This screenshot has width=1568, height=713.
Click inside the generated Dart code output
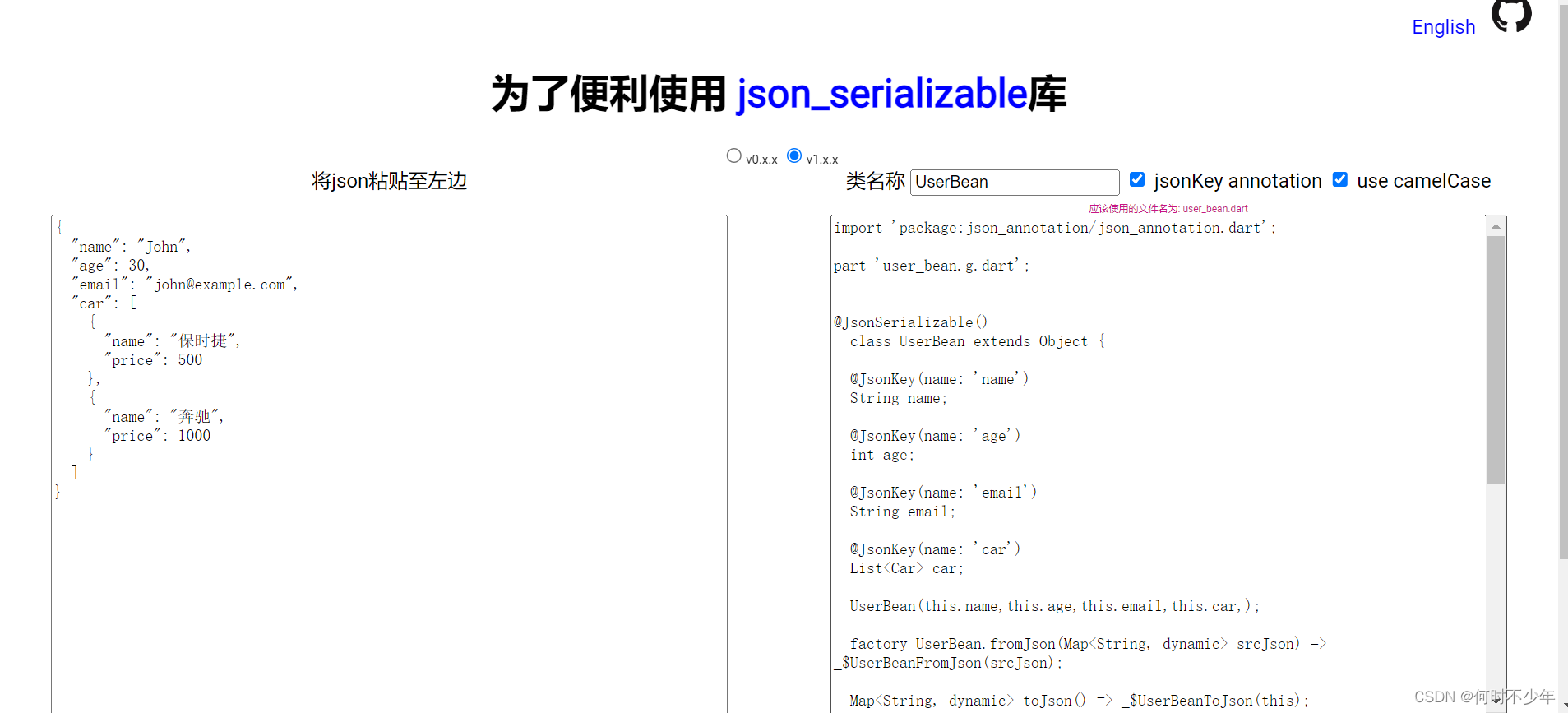1159,464
